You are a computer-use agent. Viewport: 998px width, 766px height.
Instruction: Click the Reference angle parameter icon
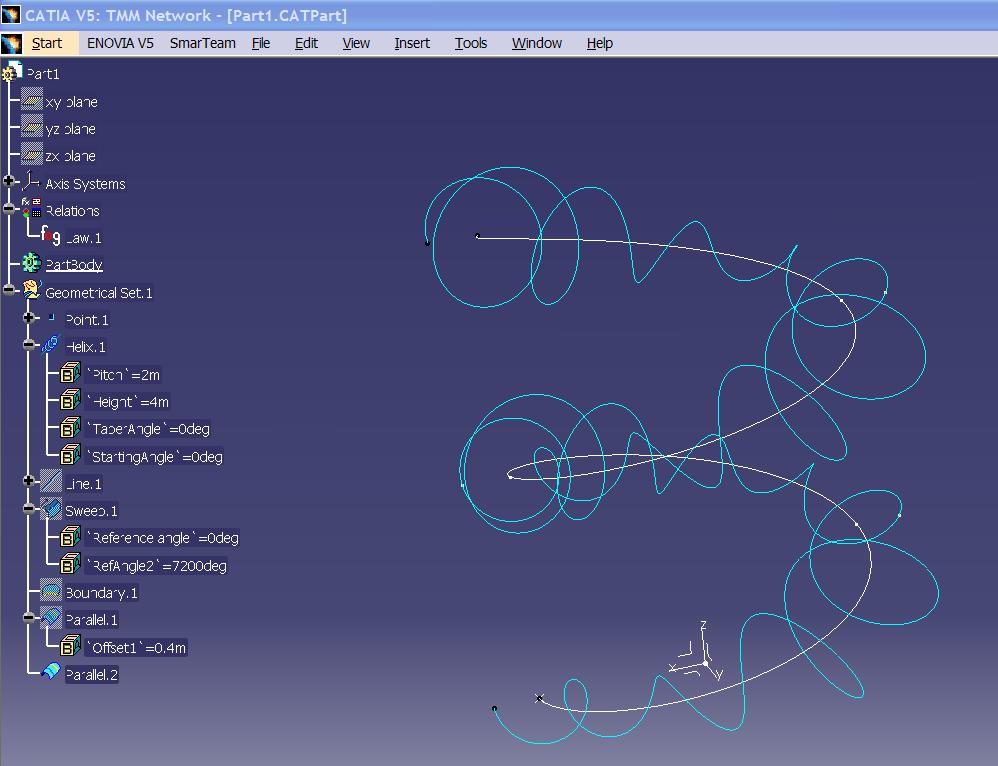(x=70, y=537)
